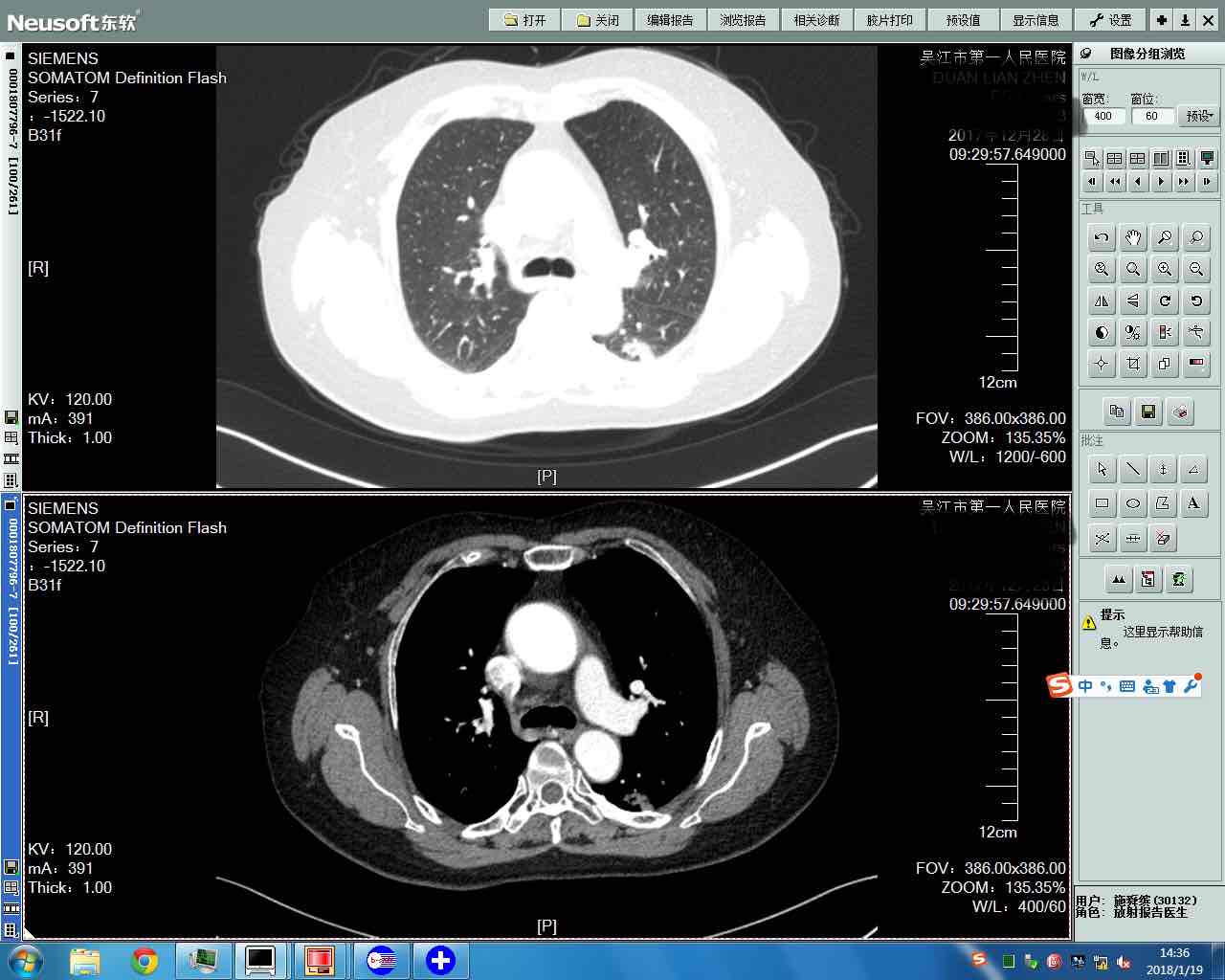This screenshot has width=1225, height=980.
Task: Go to next image arrow
Action: pos(1161,182)
